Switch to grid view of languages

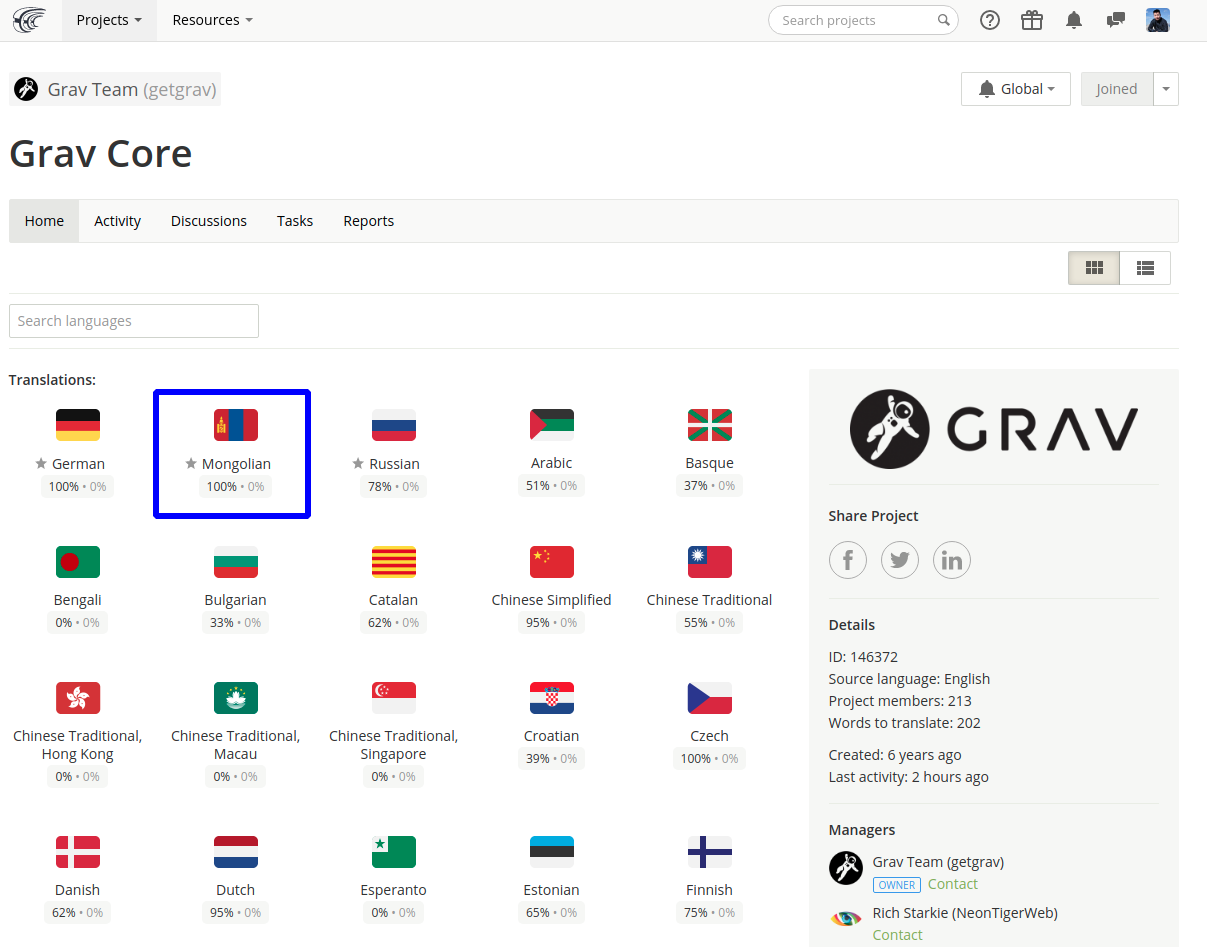coord(1094,268)
